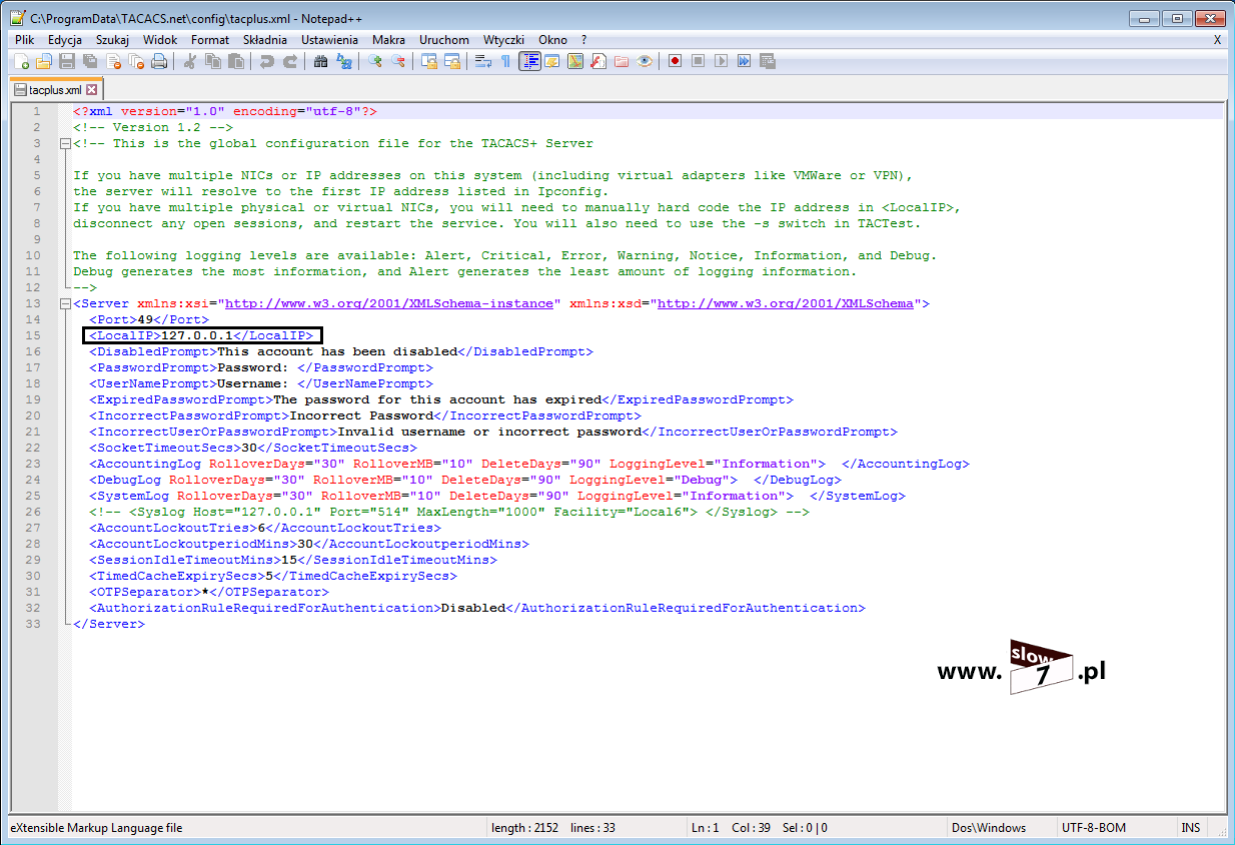Open the Document Map panel icon

575,61
